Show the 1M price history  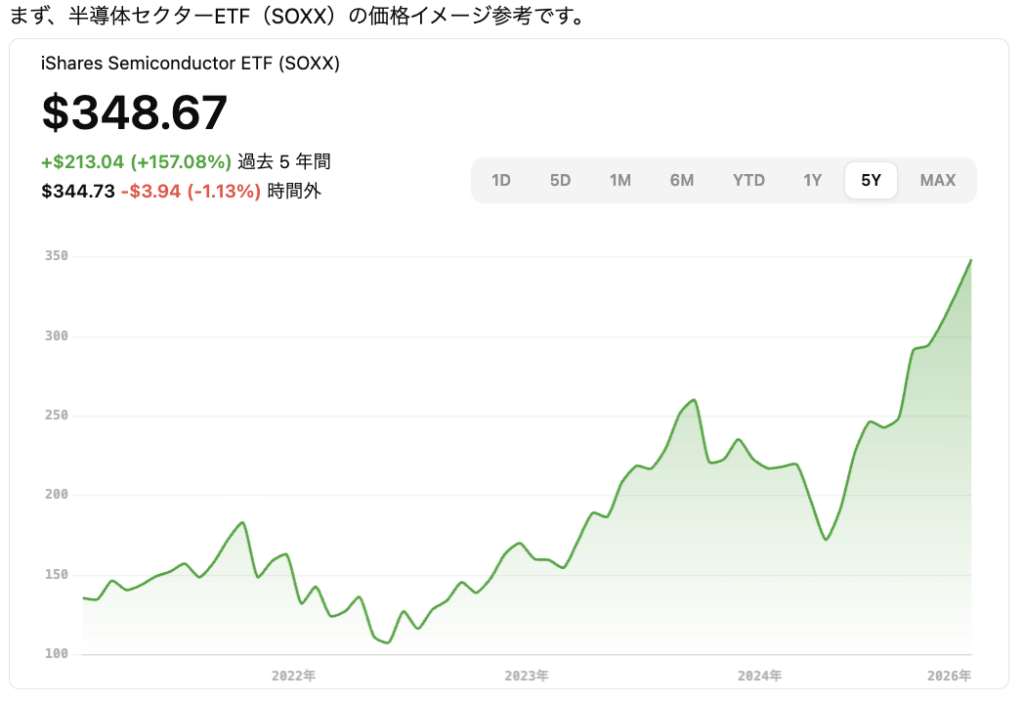coord(620,180)
